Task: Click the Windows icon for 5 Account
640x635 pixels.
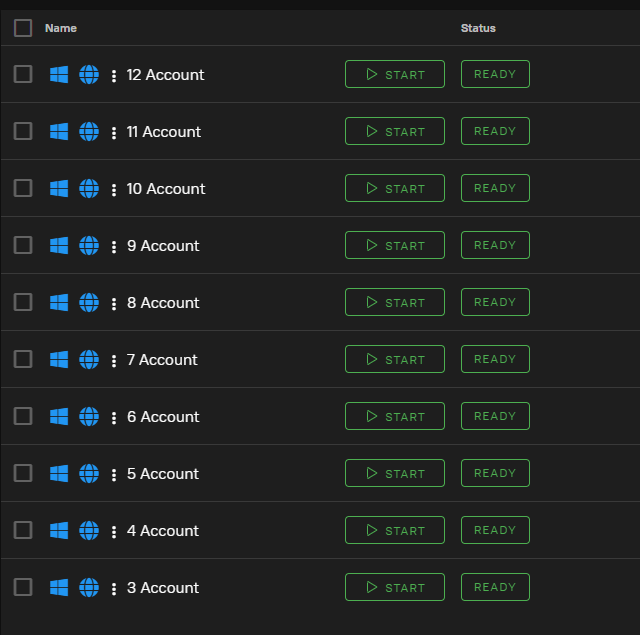Action: pos(59,474)
